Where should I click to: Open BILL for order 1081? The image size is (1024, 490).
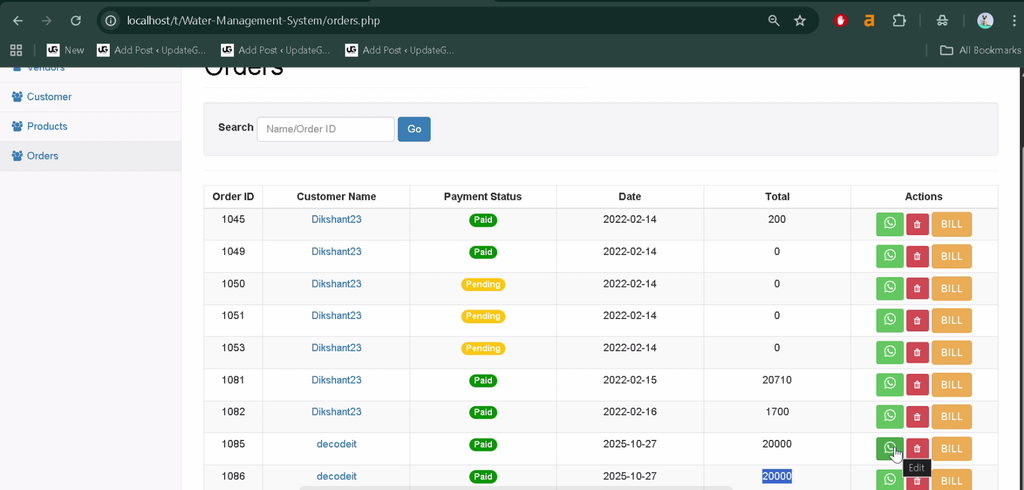(x=952, y=385)
